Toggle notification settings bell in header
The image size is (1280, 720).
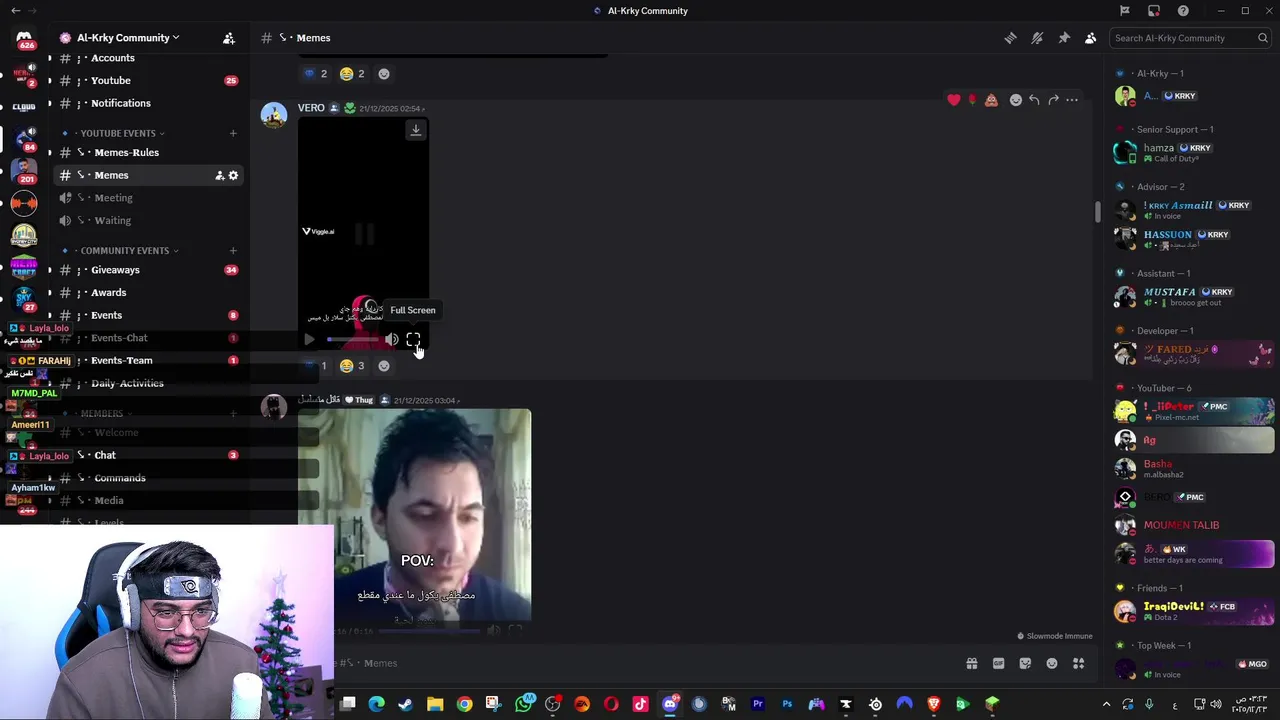coord(1037,38)
